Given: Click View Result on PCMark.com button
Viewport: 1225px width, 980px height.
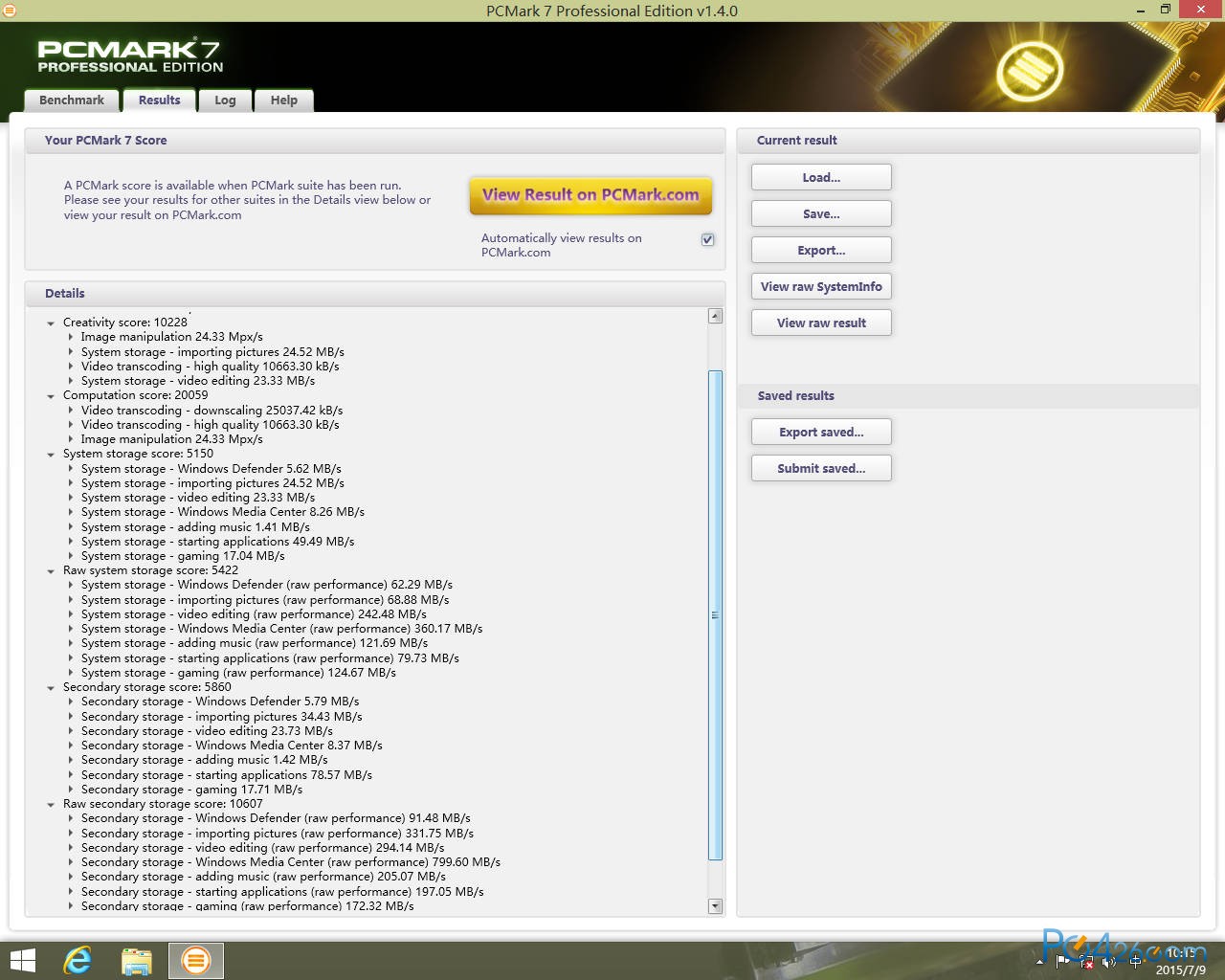Looking at the screenshot, I should 590,195.
